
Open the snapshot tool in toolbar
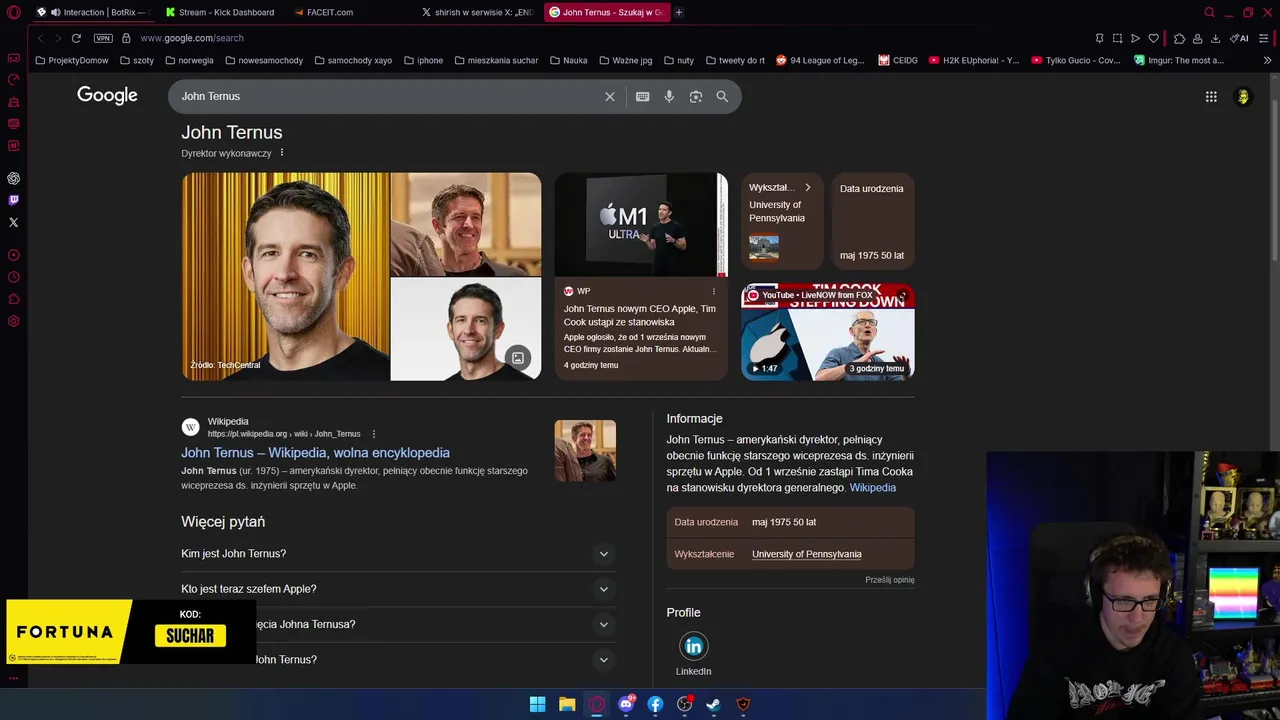coord(1117,38)
